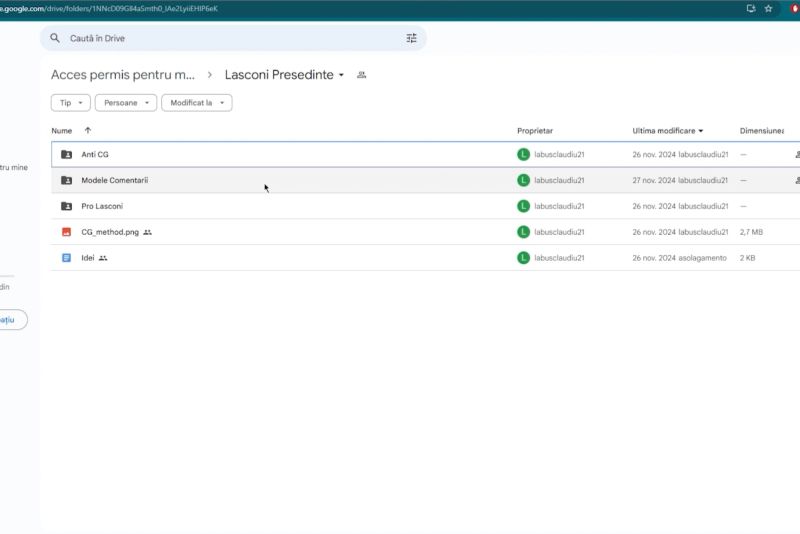Viewport: 800px width, 534px height.
Task: Click the CG_method.png image file icon
Action: tap(66, 232)
